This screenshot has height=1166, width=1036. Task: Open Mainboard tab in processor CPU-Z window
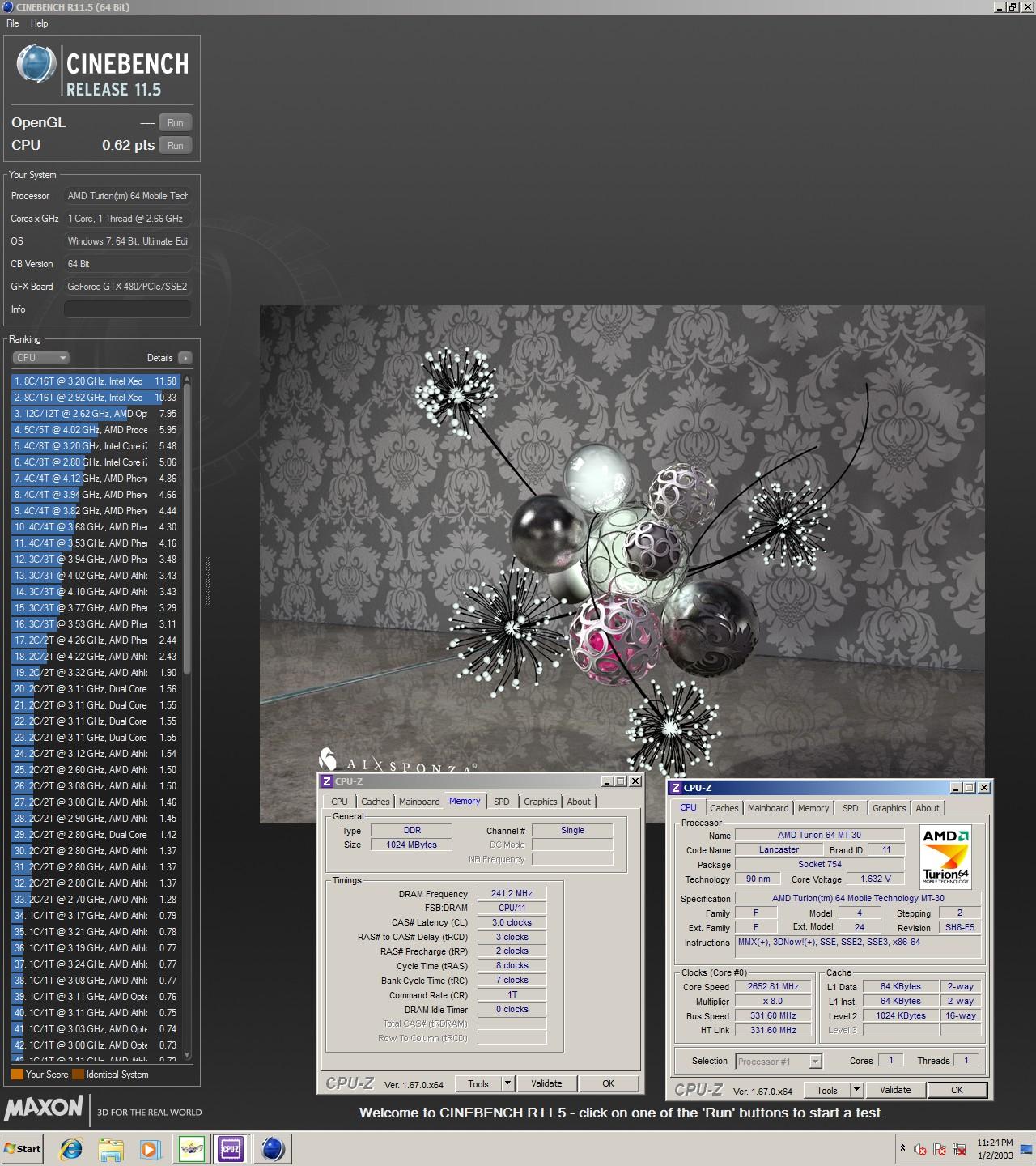(x=768, y=808)
